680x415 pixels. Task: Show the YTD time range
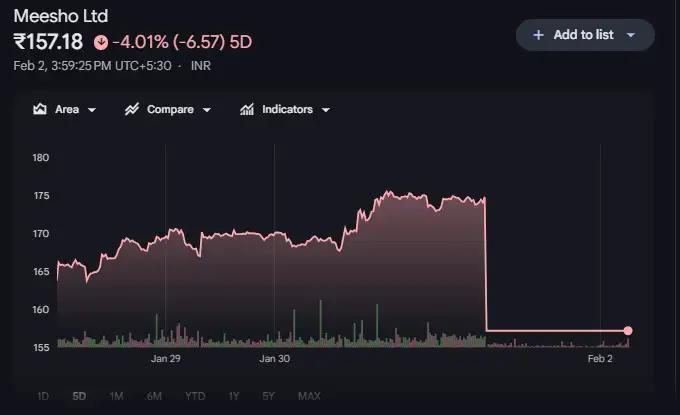[x=194, y=396]
